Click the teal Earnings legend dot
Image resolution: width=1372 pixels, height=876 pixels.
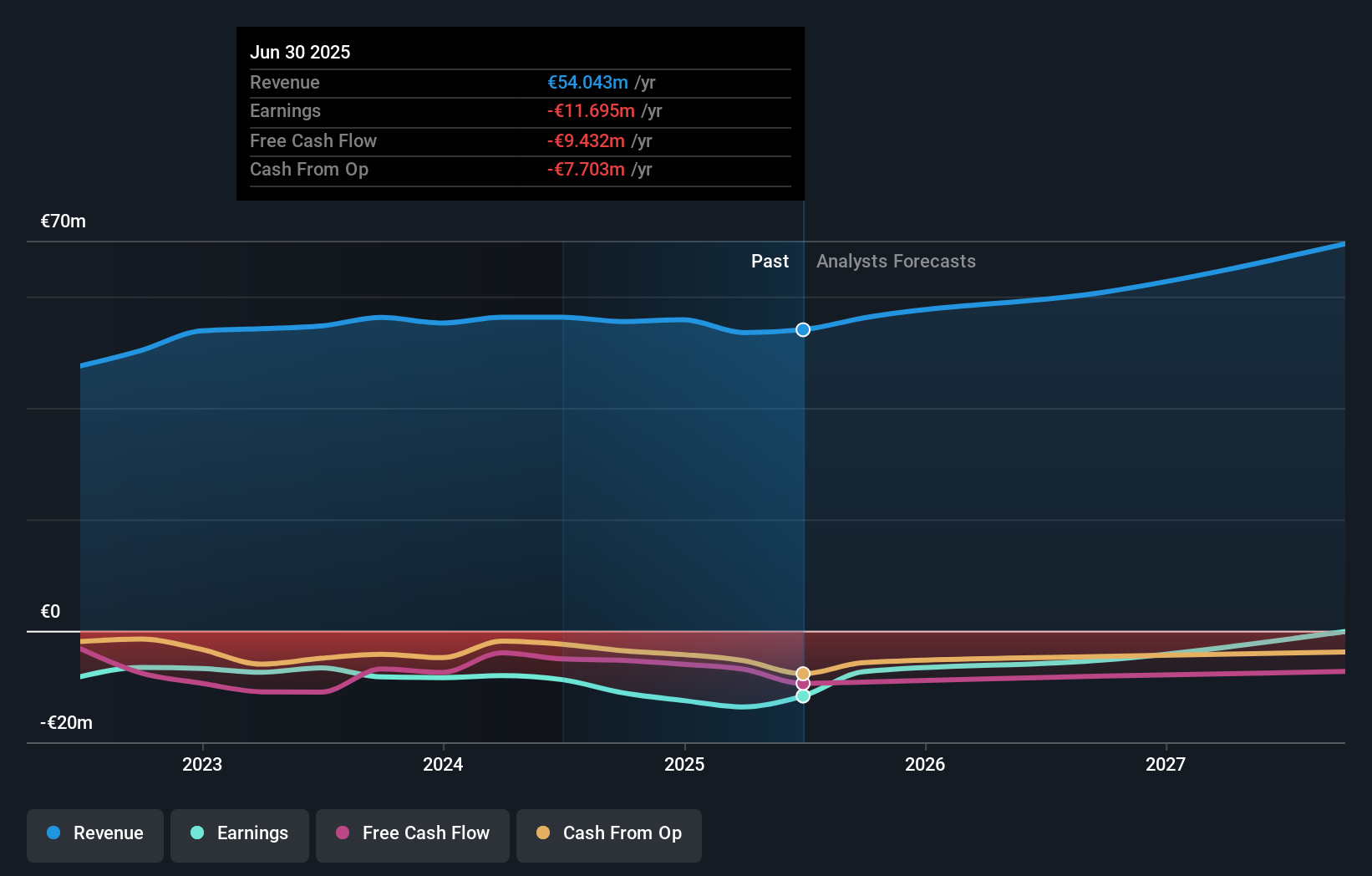click(x=197, y=833)
